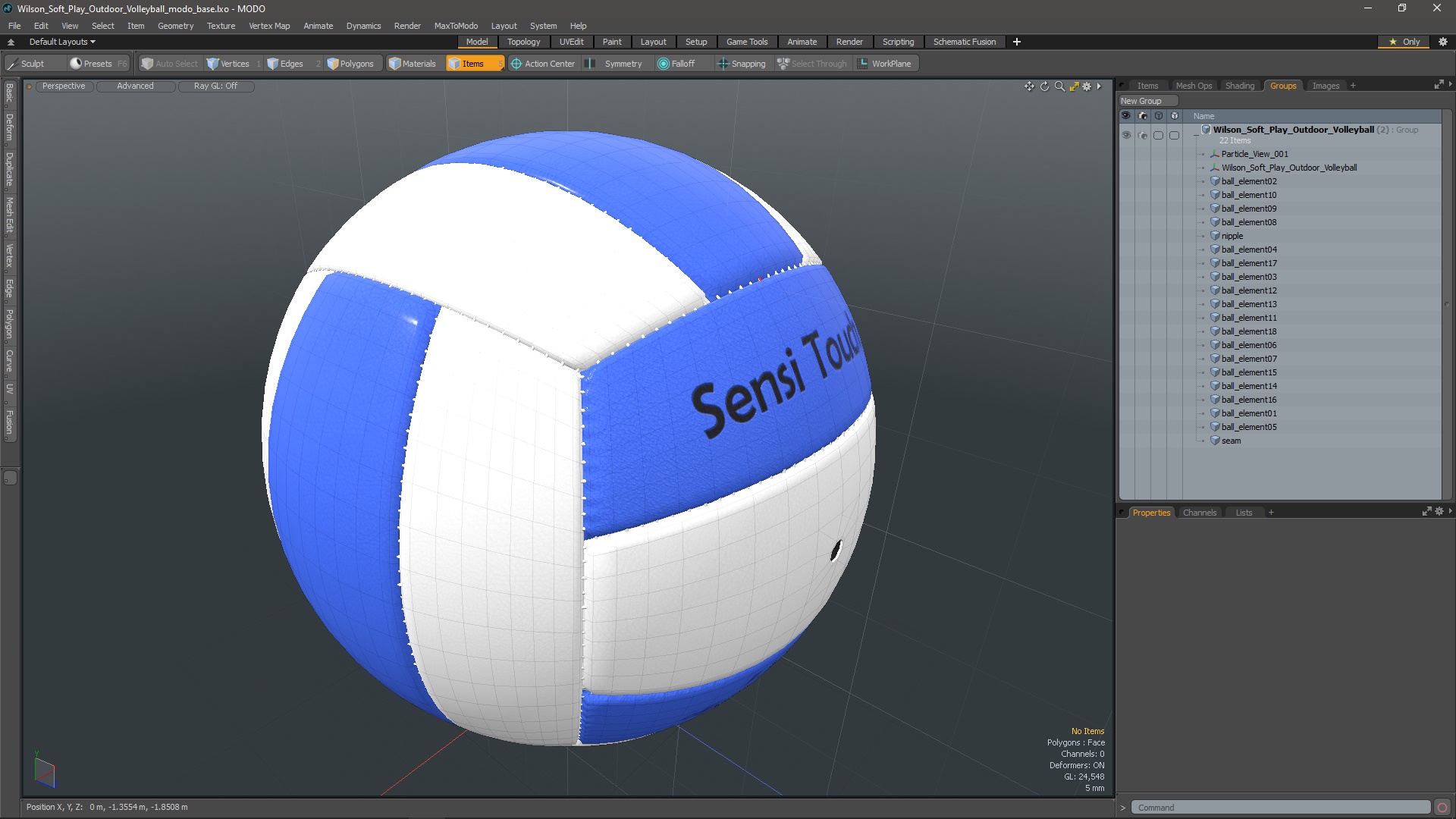The image size is (1456, 819).
Task: Open the Lists tab in properties
Action: pyautogui.click(x=1244, y=513)
